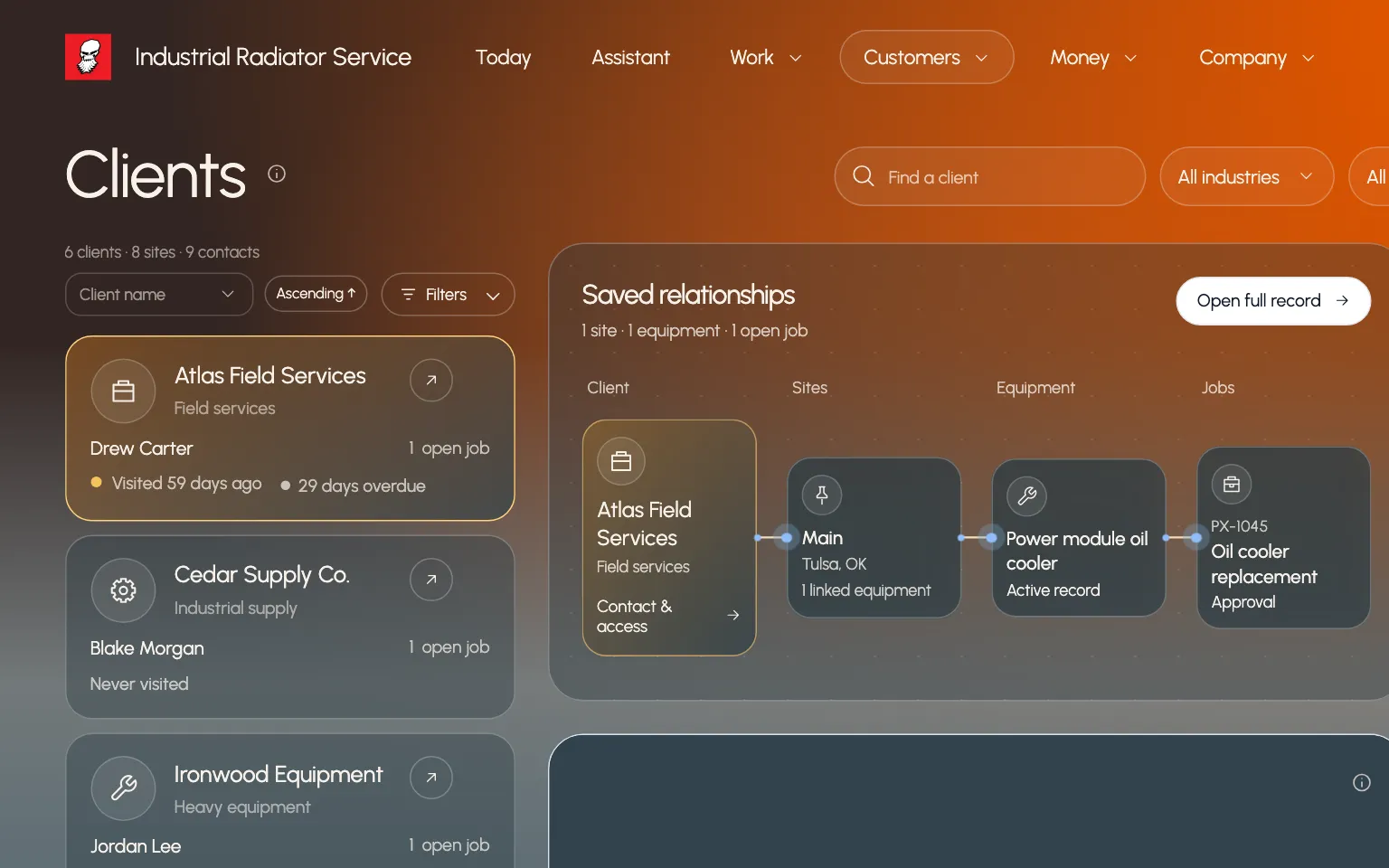Screen dimensions: 1389x868
Task: Click the Industrial Radiator Service skull logo
Action: pyautogui.click(x=88, y=57)
